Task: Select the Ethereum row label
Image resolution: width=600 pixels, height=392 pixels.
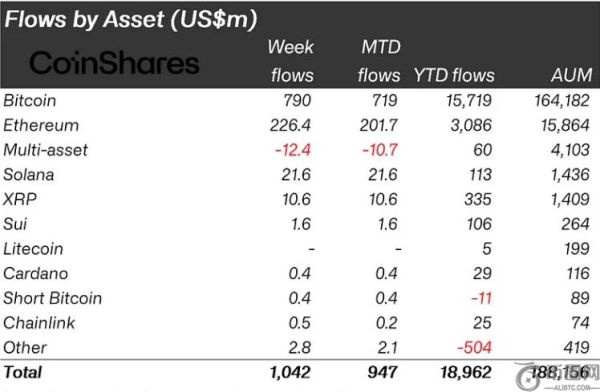Action: [x=41, y=126]
